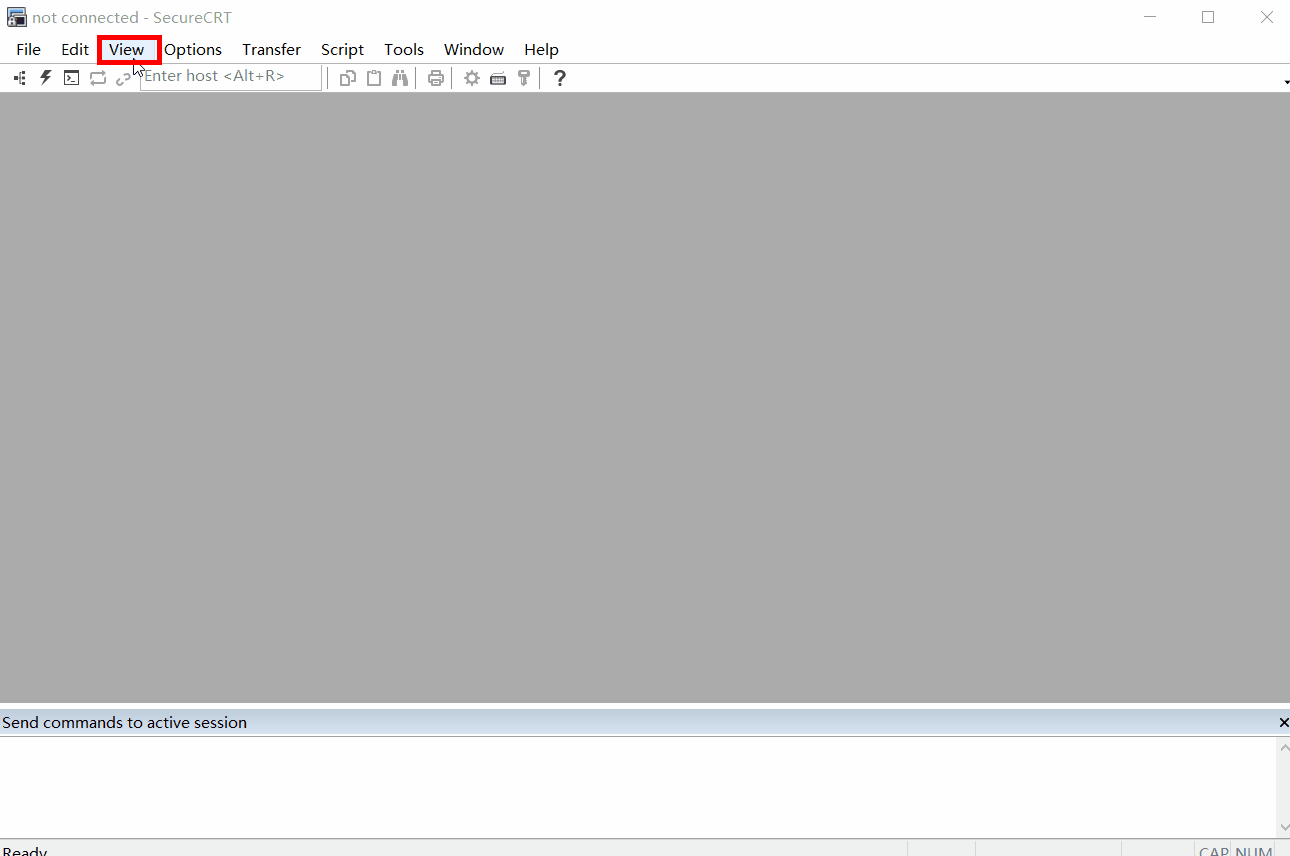
Task: Click the Disconnect broken-link toolbar icon
Action: [x=123, y=78]
